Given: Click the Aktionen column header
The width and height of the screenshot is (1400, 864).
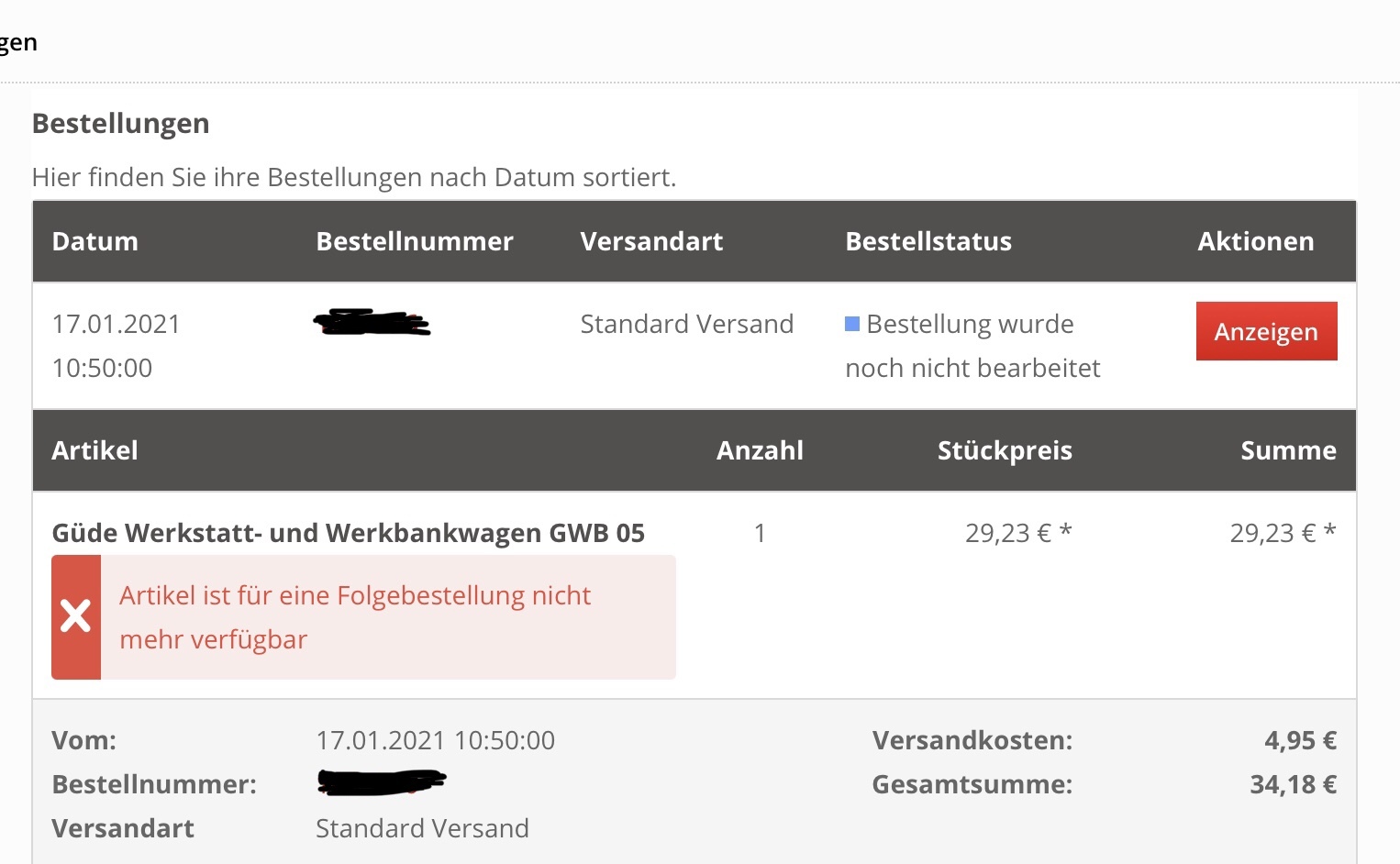Looking at the screenshot, I should 1255,241.
